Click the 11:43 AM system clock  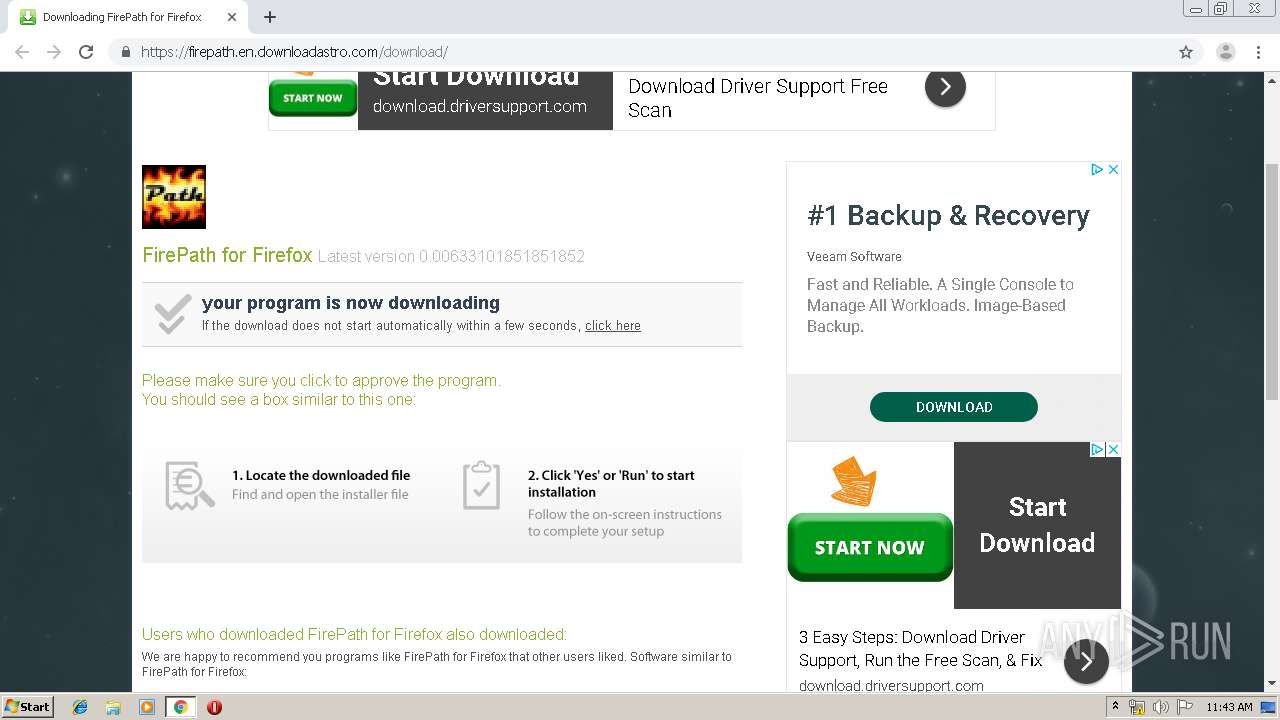coord(1229,707)
